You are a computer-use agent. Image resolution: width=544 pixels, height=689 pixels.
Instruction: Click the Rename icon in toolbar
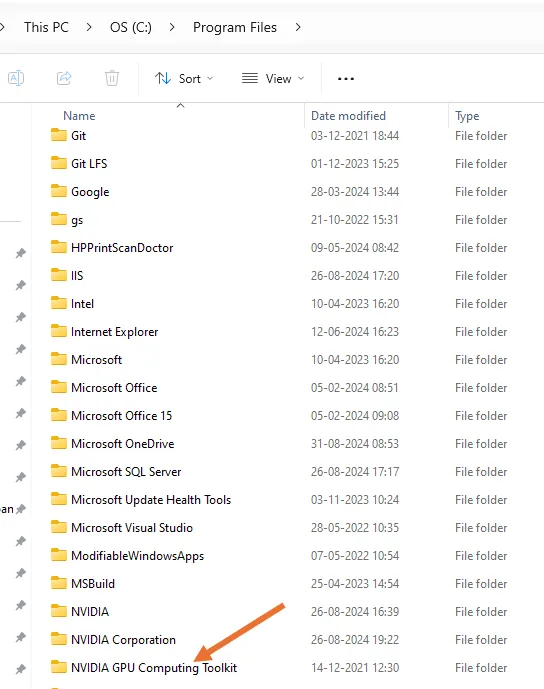(16, 79)
